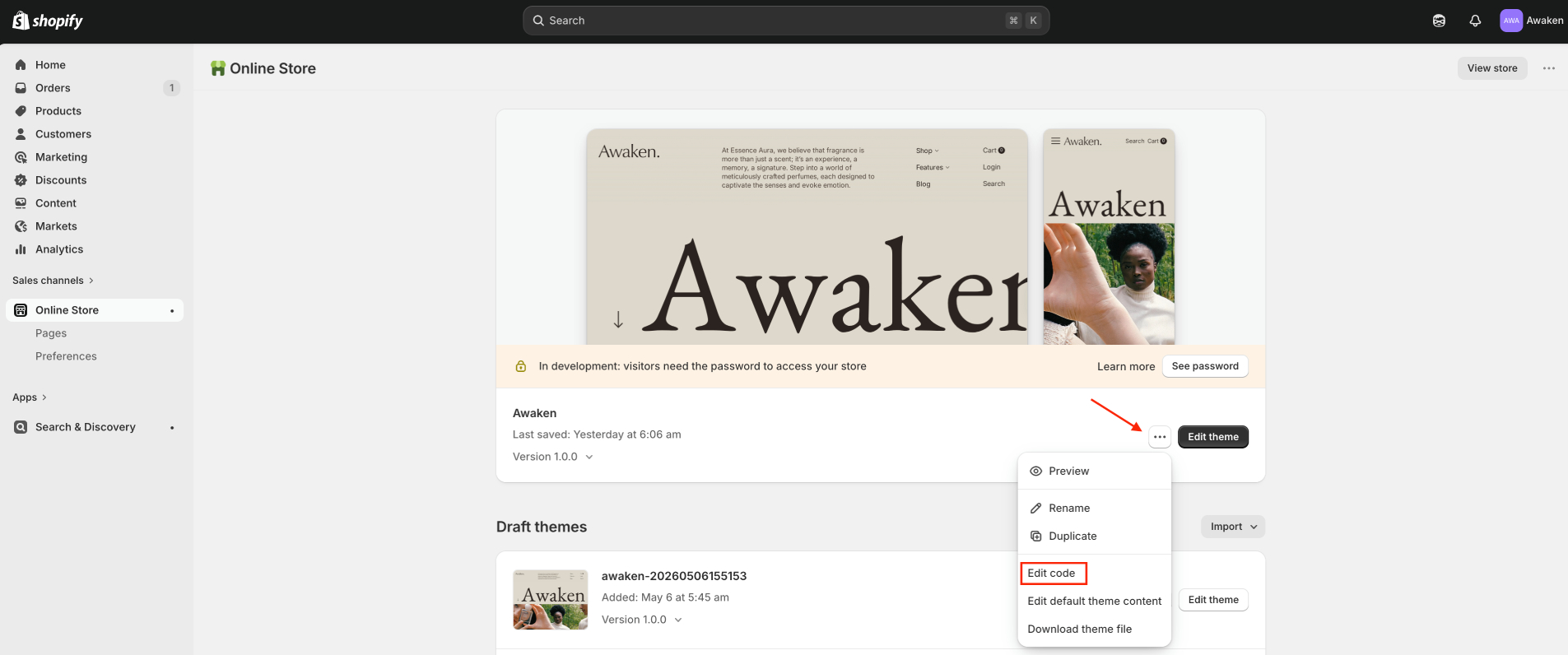Select the Customers person icon

(x=21, y=134)
